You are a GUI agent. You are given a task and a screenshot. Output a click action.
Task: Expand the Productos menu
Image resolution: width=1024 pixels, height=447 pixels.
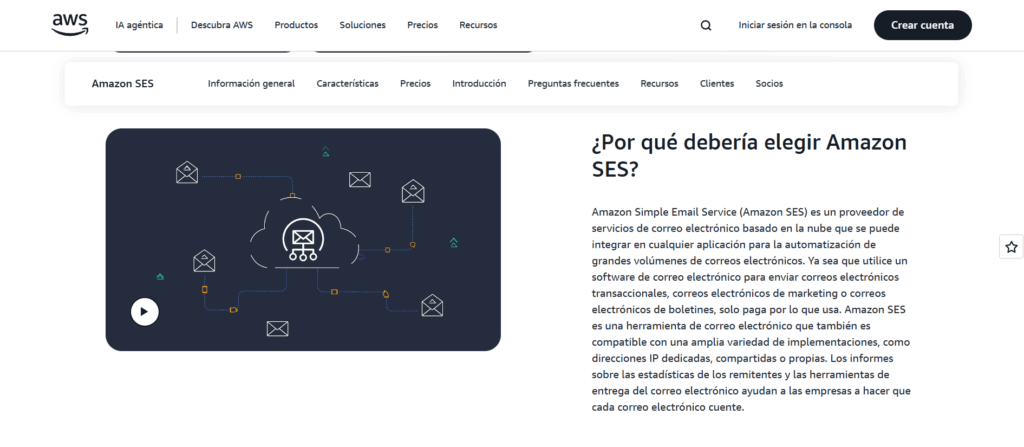click(296, 25)
